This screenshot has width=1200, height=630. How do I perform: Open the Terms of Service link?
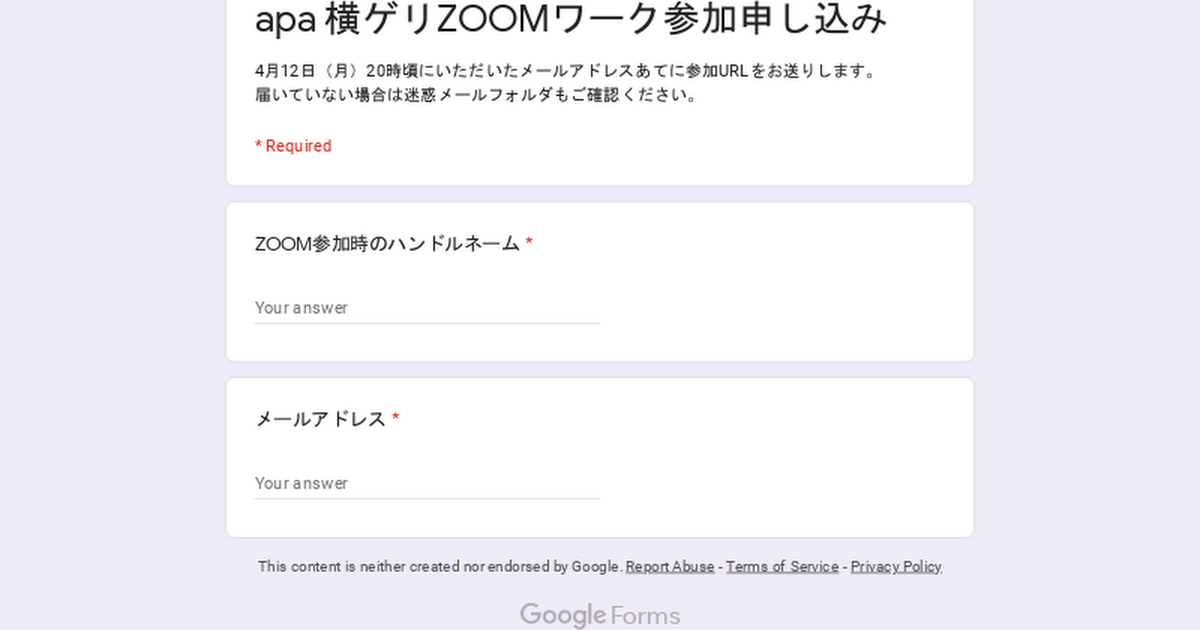782,566
